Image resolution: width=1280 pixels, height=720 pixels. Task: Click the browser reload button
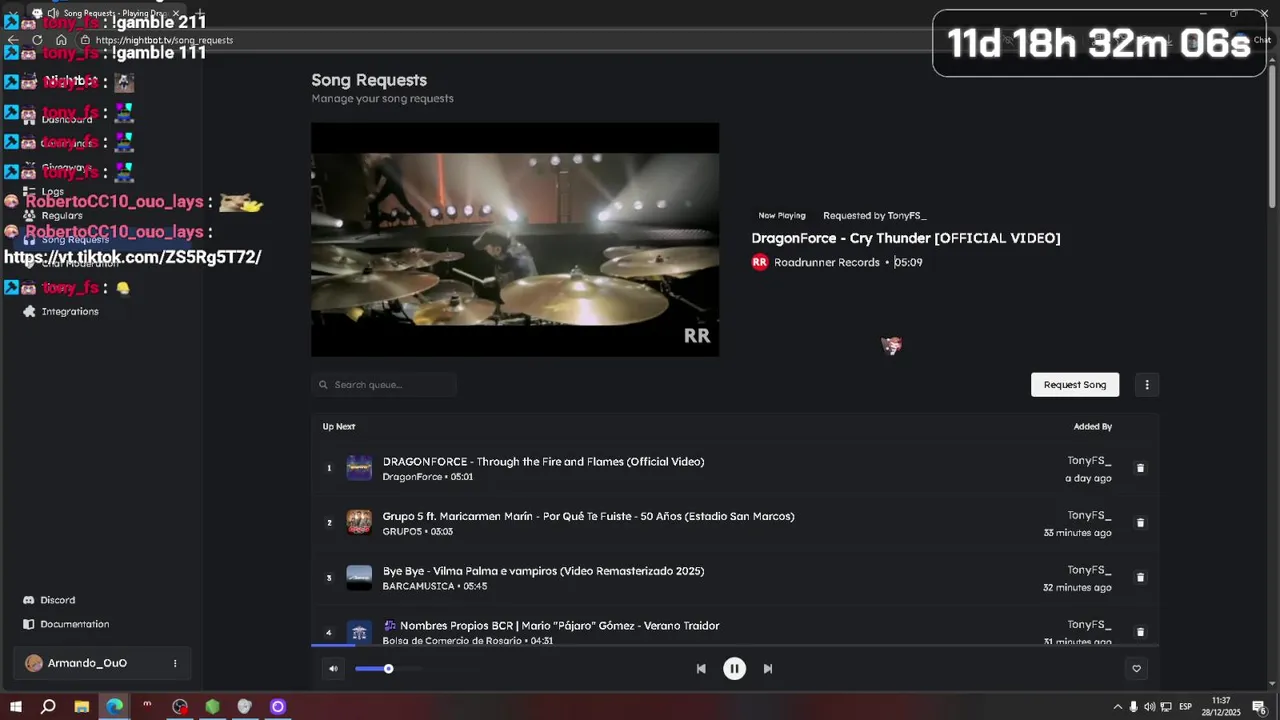coord(37,40)
